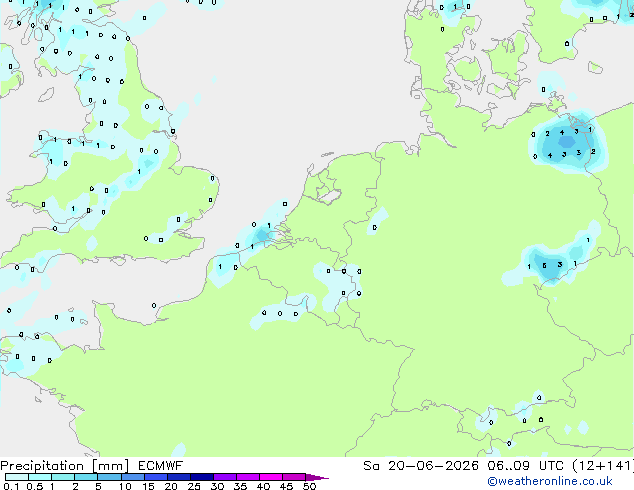Pick the 15–20 mm legend swatch
This screenshot has height=490, width=634.
[x=156, y=477]
